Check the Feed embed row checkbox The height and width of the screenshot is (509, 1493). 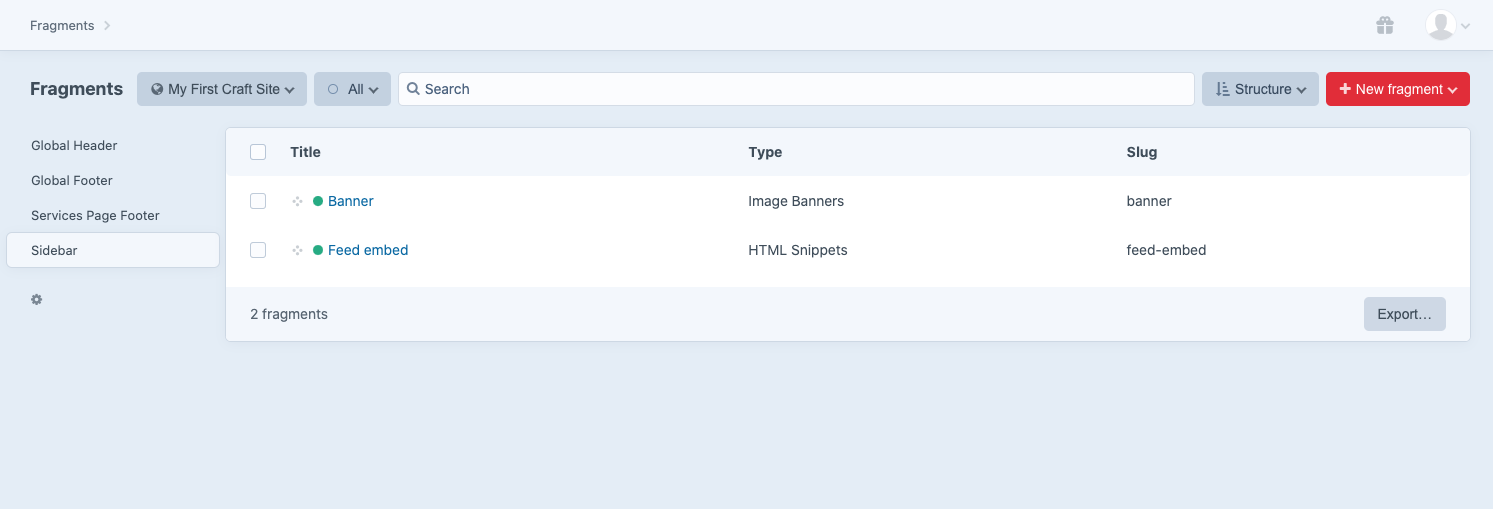pos(258,250)
